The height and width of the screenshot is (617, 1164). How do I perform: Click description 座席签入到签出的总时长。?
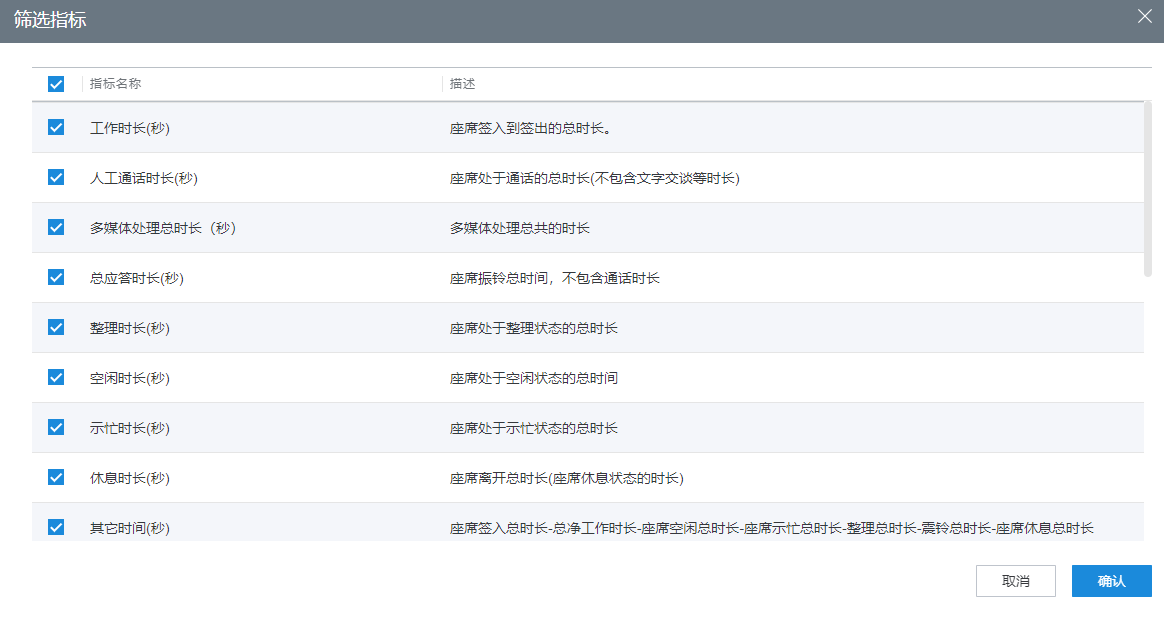coord(532,128)
